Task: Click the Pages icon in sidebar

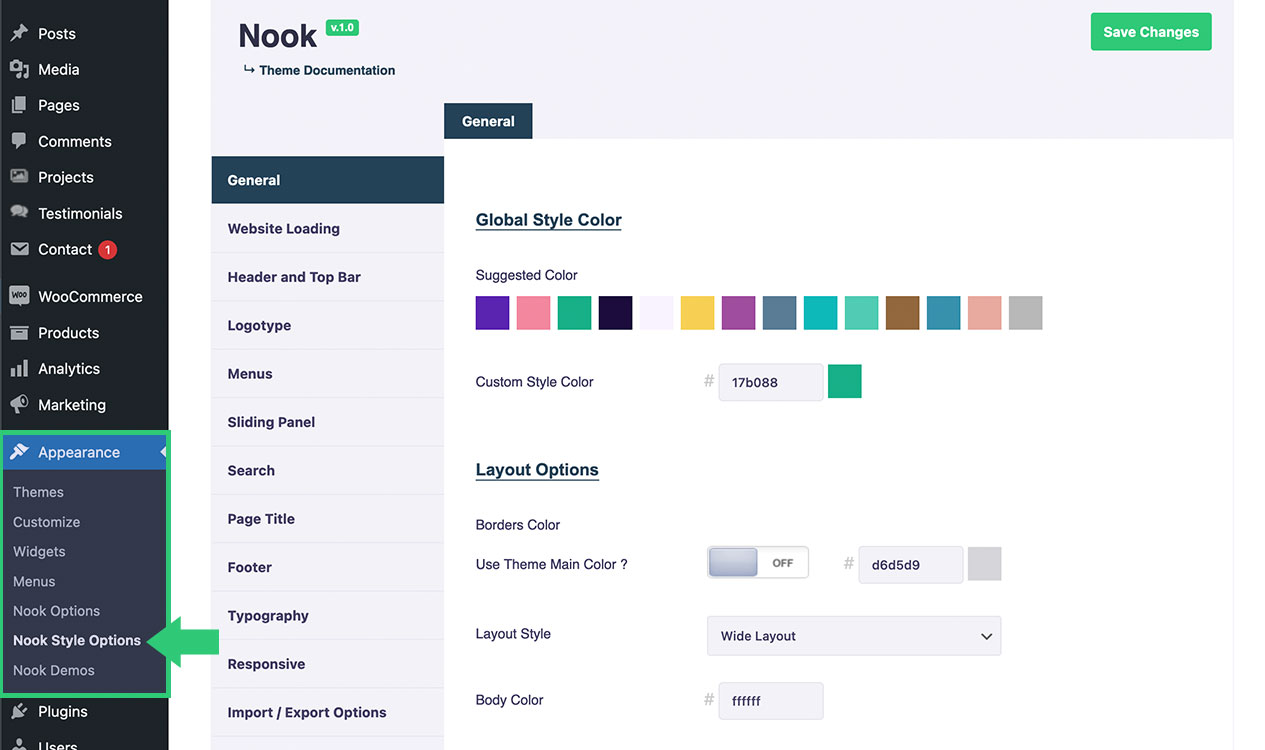Action: [x=19, y=105]
